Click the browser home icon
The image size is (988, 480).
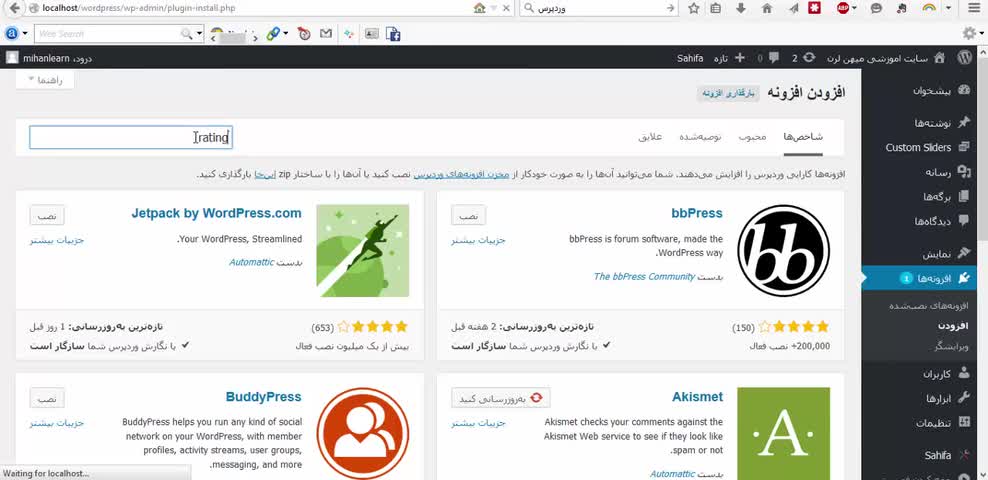[x=767, y=8]
